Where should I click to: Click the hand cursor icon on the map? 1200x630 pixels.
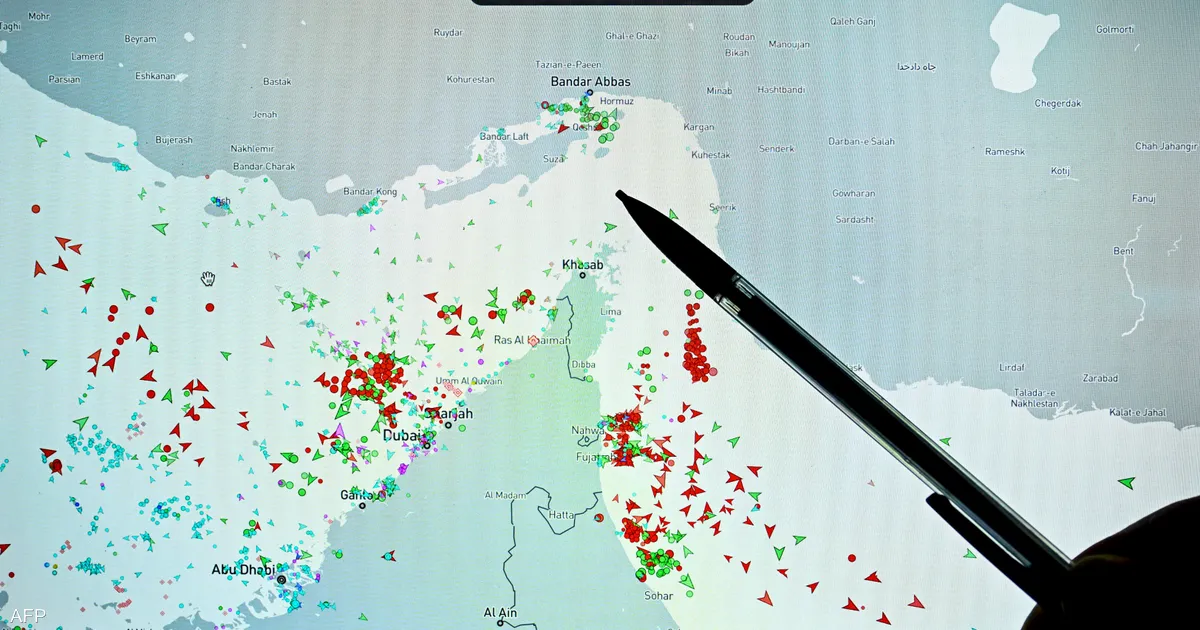(x=208, y=278)
